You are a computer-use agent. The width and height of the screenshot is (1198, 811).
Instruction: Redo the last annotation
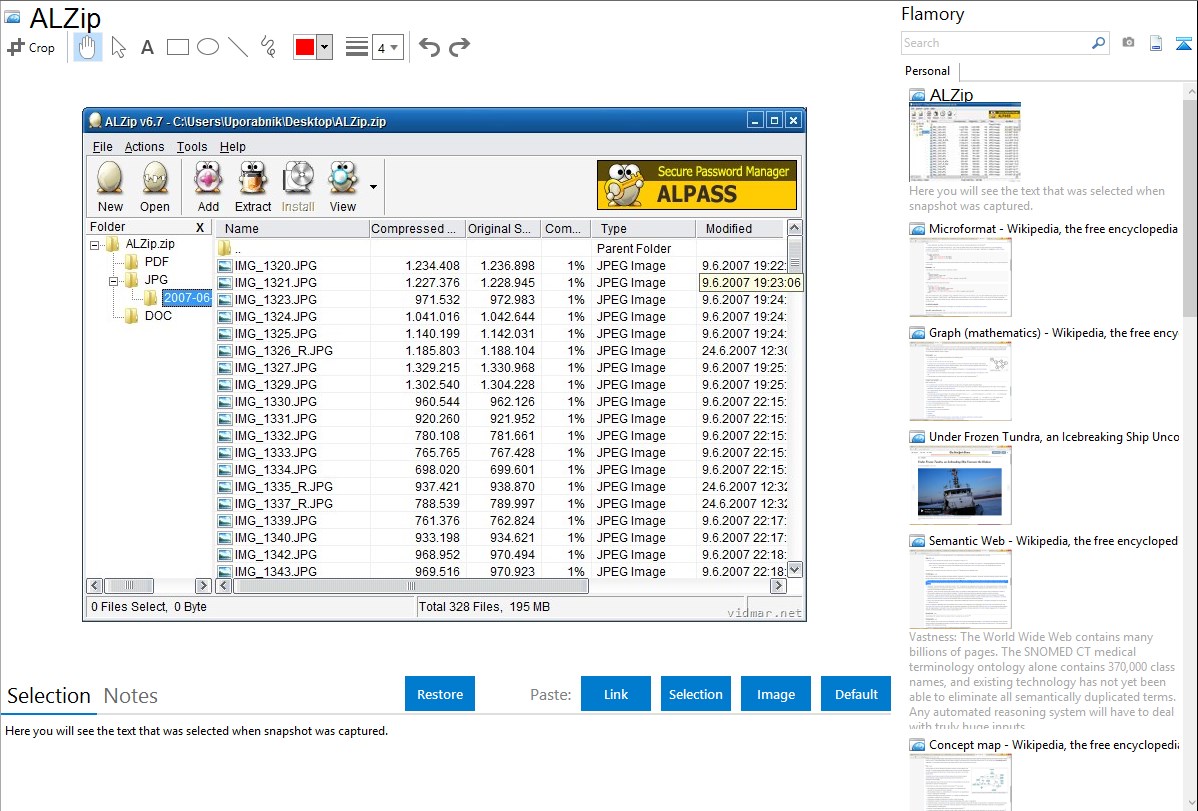tap(459, 47)
